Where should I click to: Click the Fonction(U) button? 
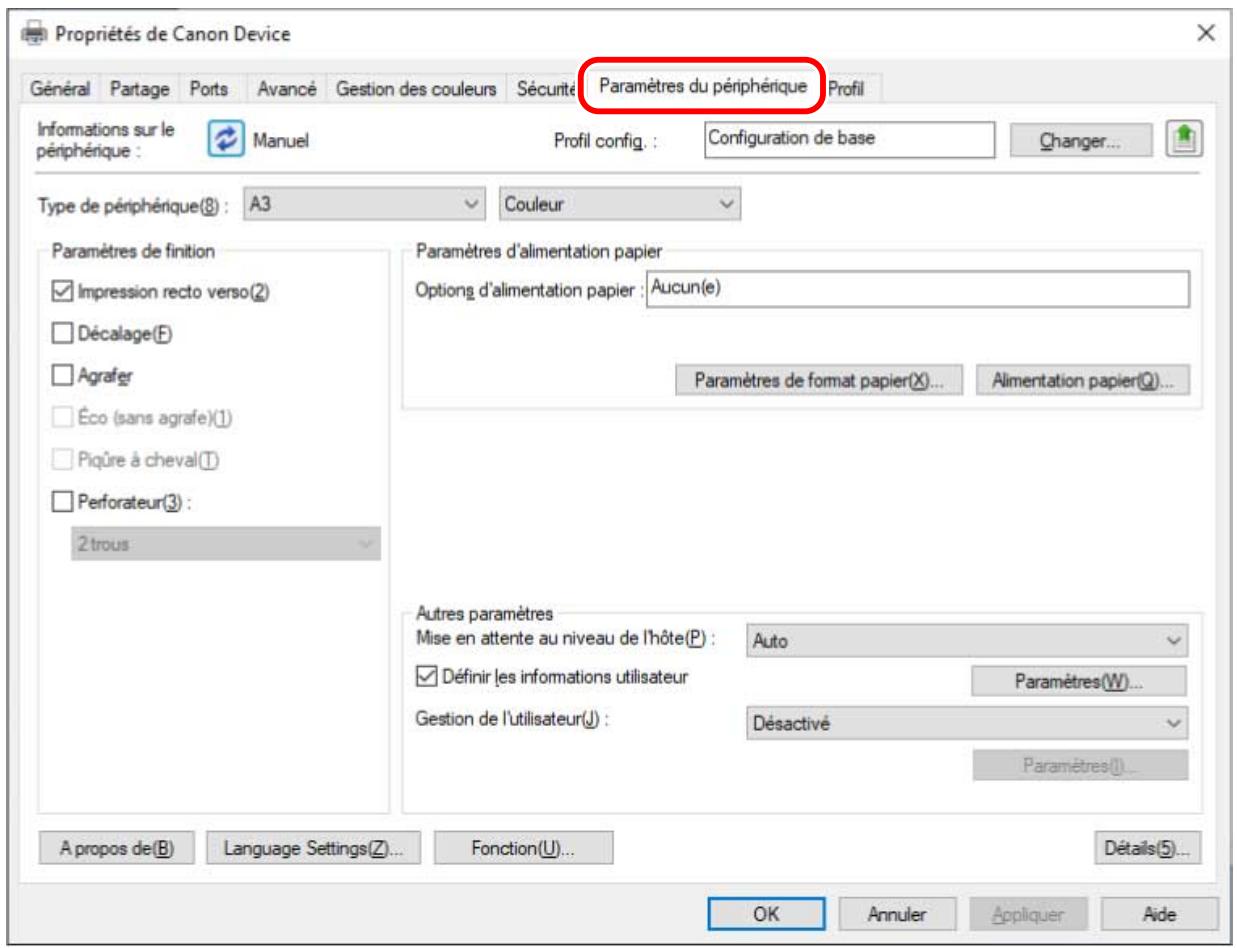523,849
